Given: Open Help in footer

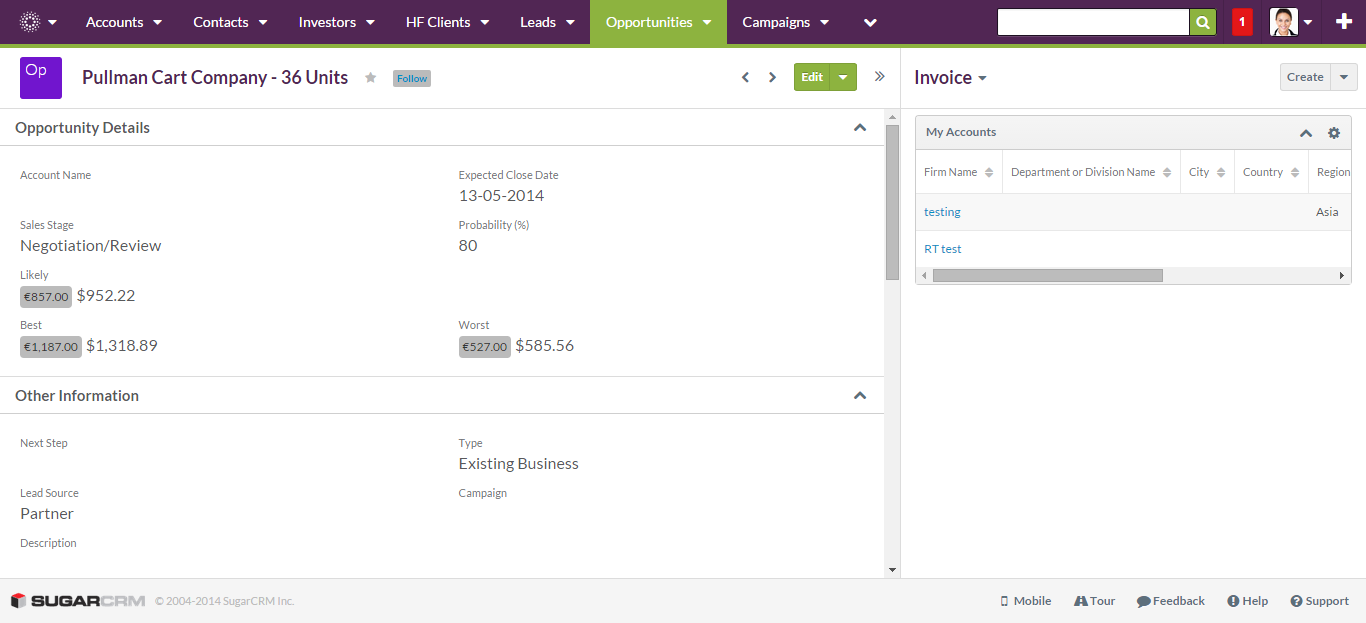Looking at the screenshot, I should (1247, 601).
